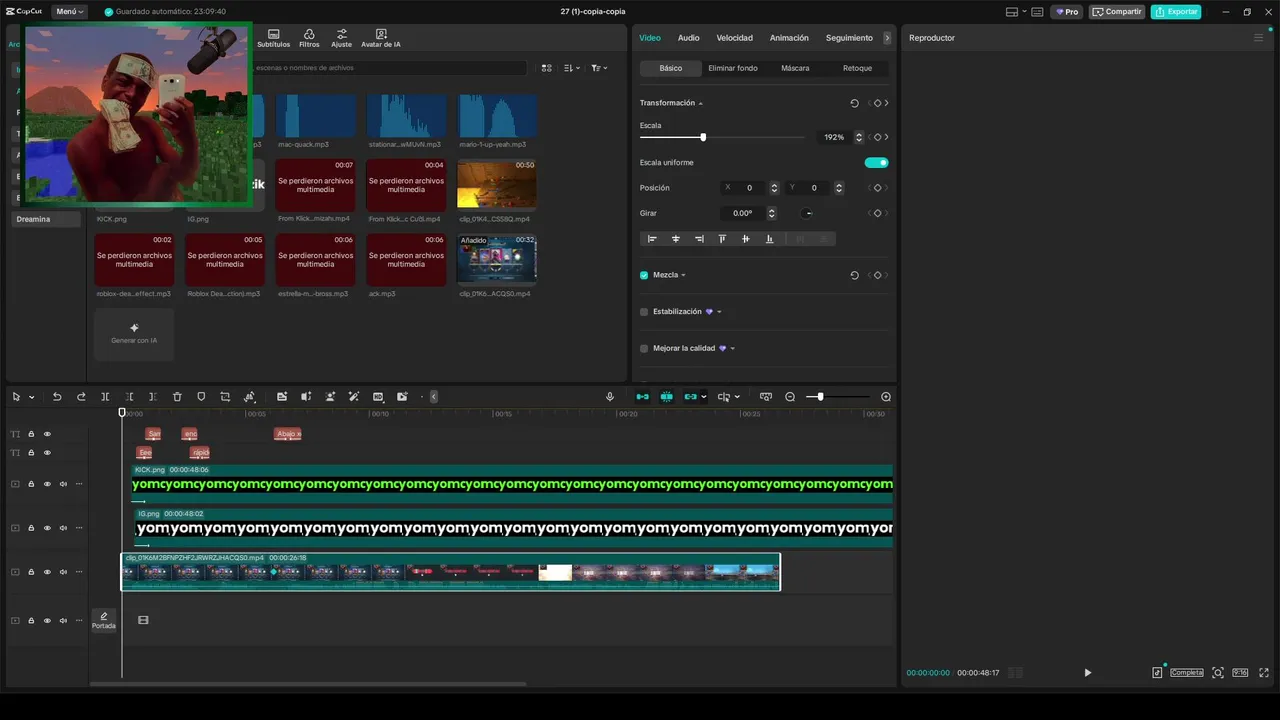The height and width of the screenshot is (720, 1280).
Task: Enable the Mejorar la calidad checkbox
Action: pyautogui.click(x=644, y=349)
